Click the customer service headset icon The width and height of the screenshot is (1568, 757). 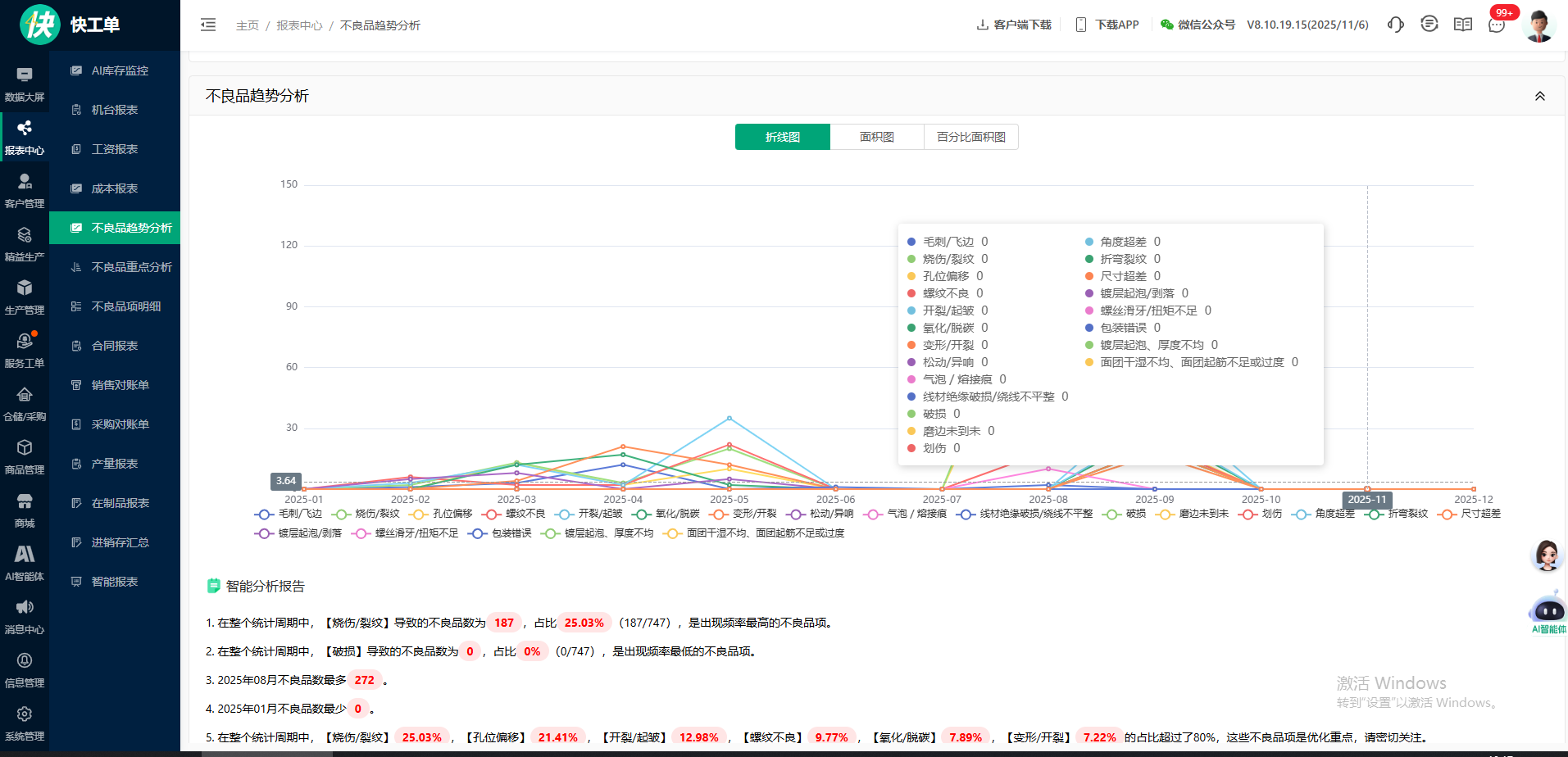(1395, 25)
